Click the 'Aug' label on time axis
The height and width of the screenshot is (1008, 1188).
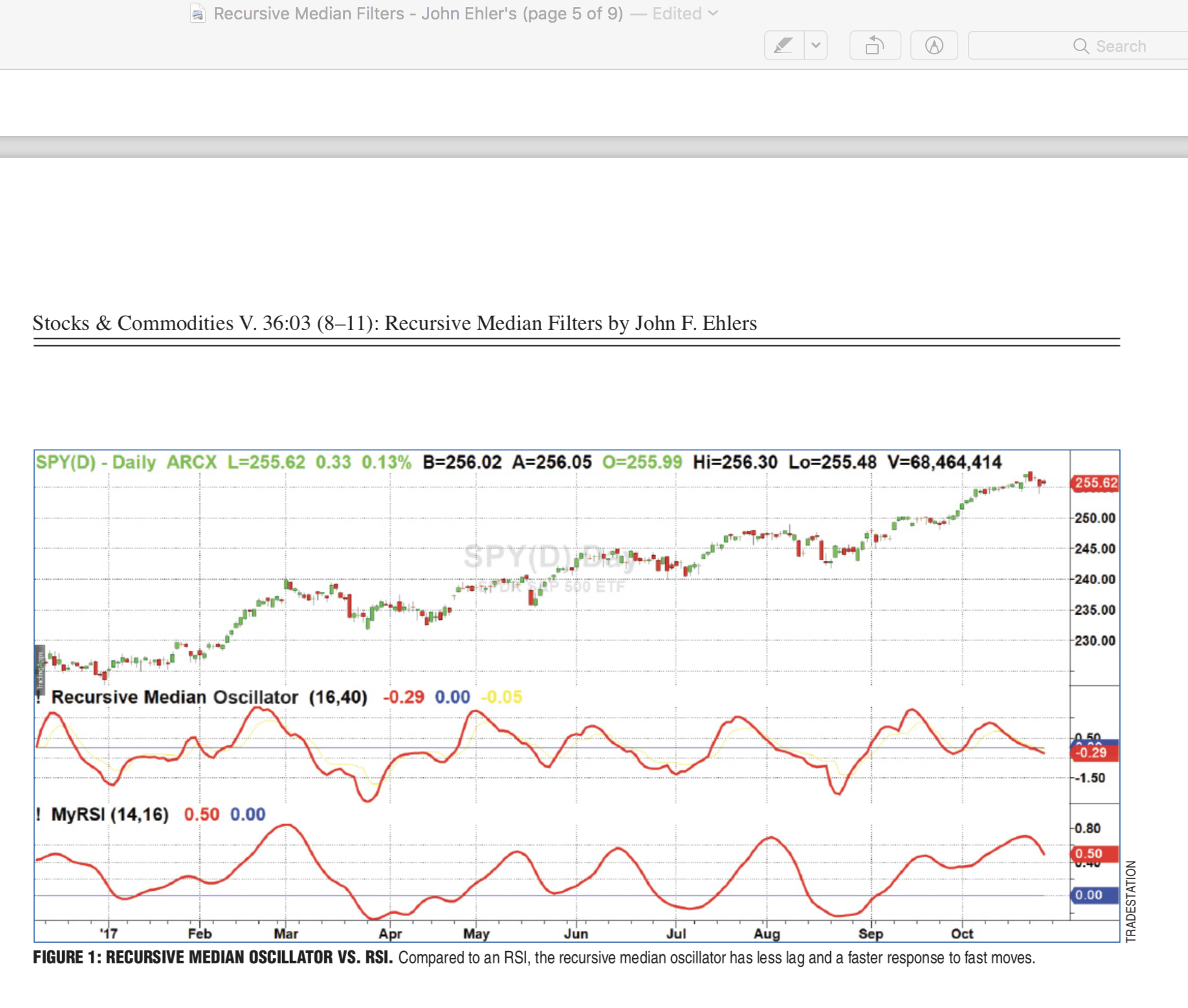(x=767, y=934)
